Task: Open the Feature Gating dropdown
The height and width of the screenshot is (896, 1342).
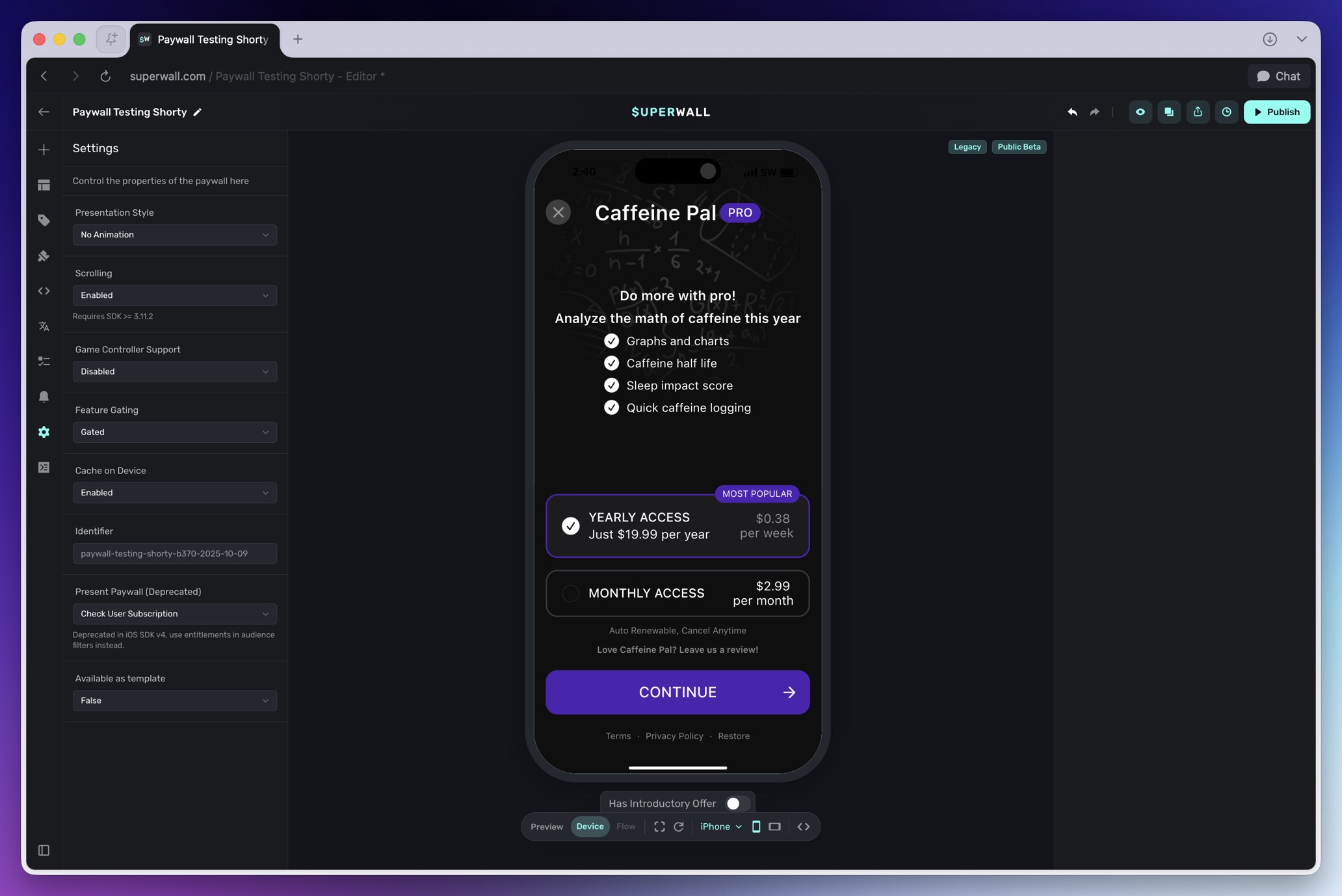Action: pos(175,432)
